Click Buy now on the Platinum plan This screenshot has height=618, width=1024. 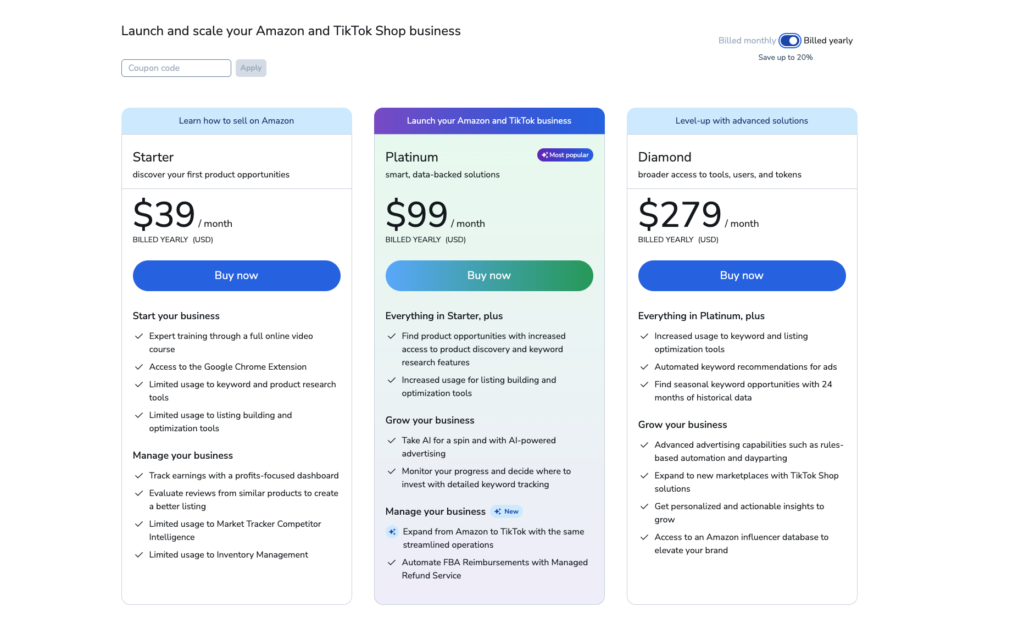(x=488, y=275)
